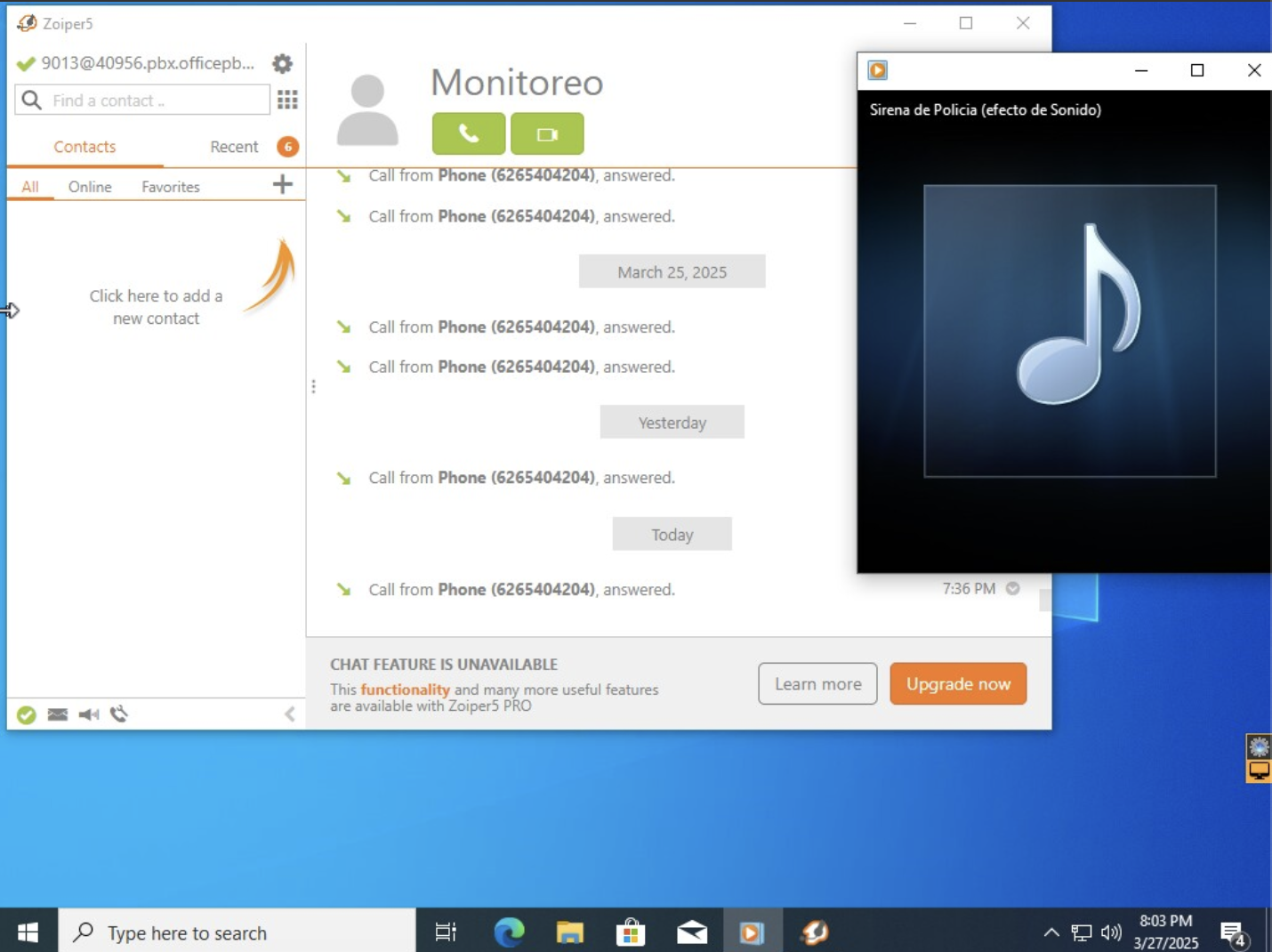This screenshot has width=1272, height=952.
Task: Click the monitor widget at desktop right edge
Action: click(x=1259, y=770)
